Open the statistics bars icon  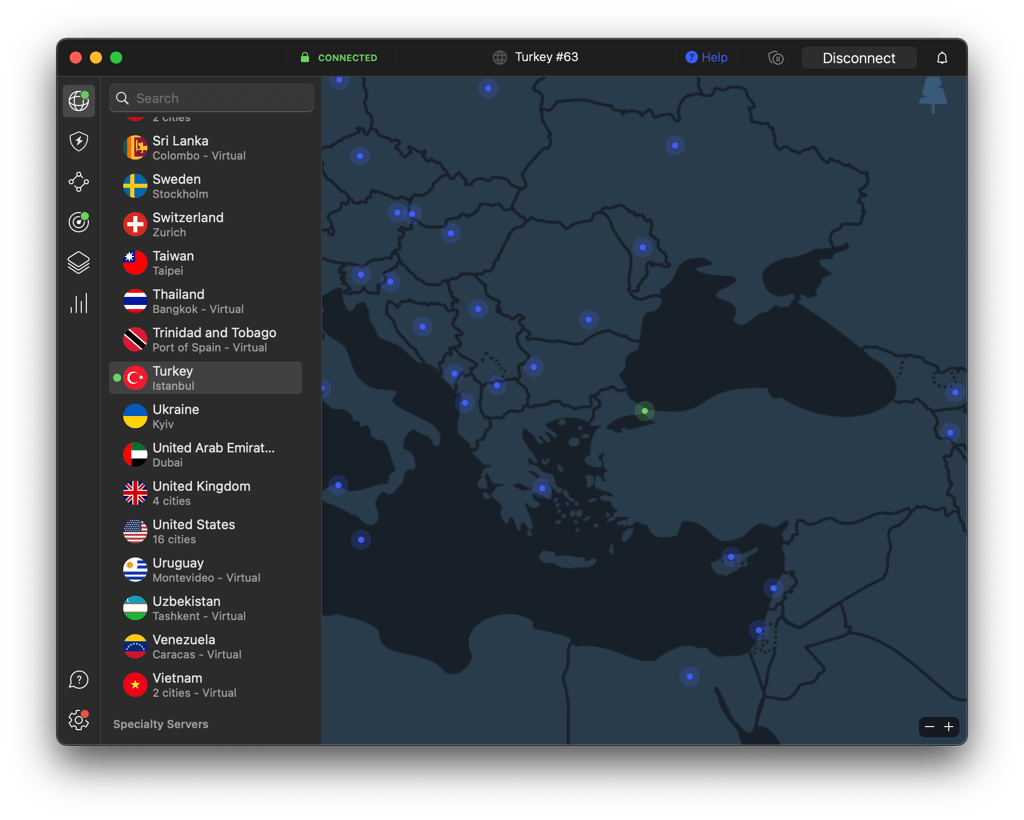[79, 303]
